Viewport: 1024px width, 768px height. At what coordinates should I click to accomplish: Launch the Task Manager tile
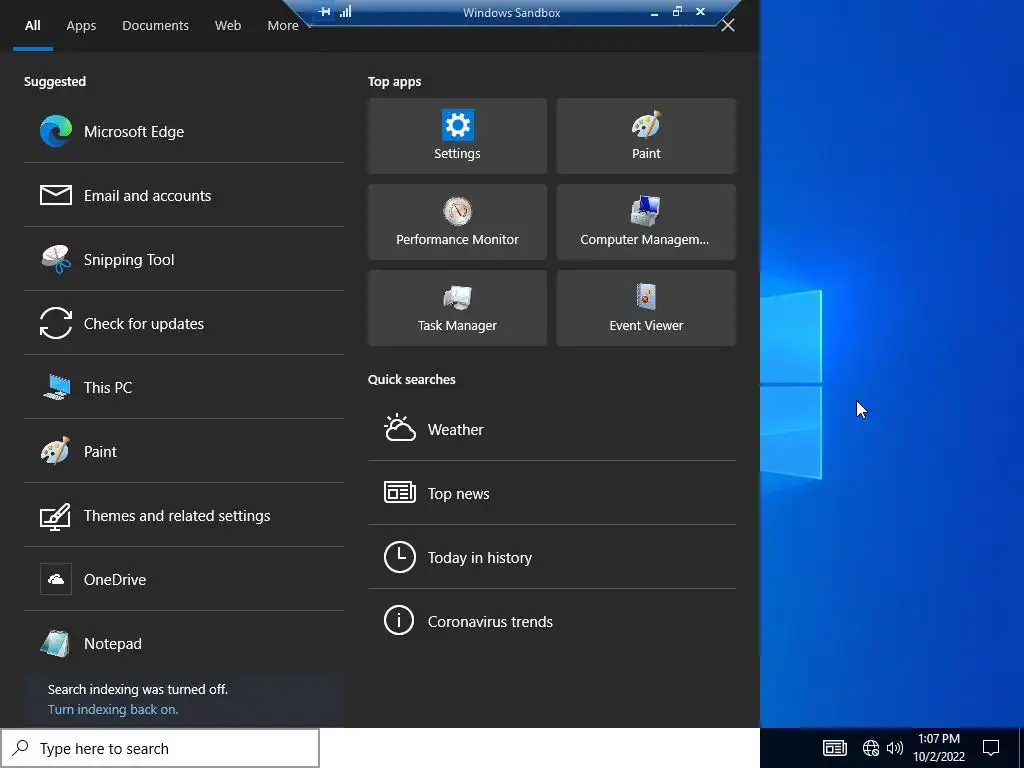click(x=457, y=308)
